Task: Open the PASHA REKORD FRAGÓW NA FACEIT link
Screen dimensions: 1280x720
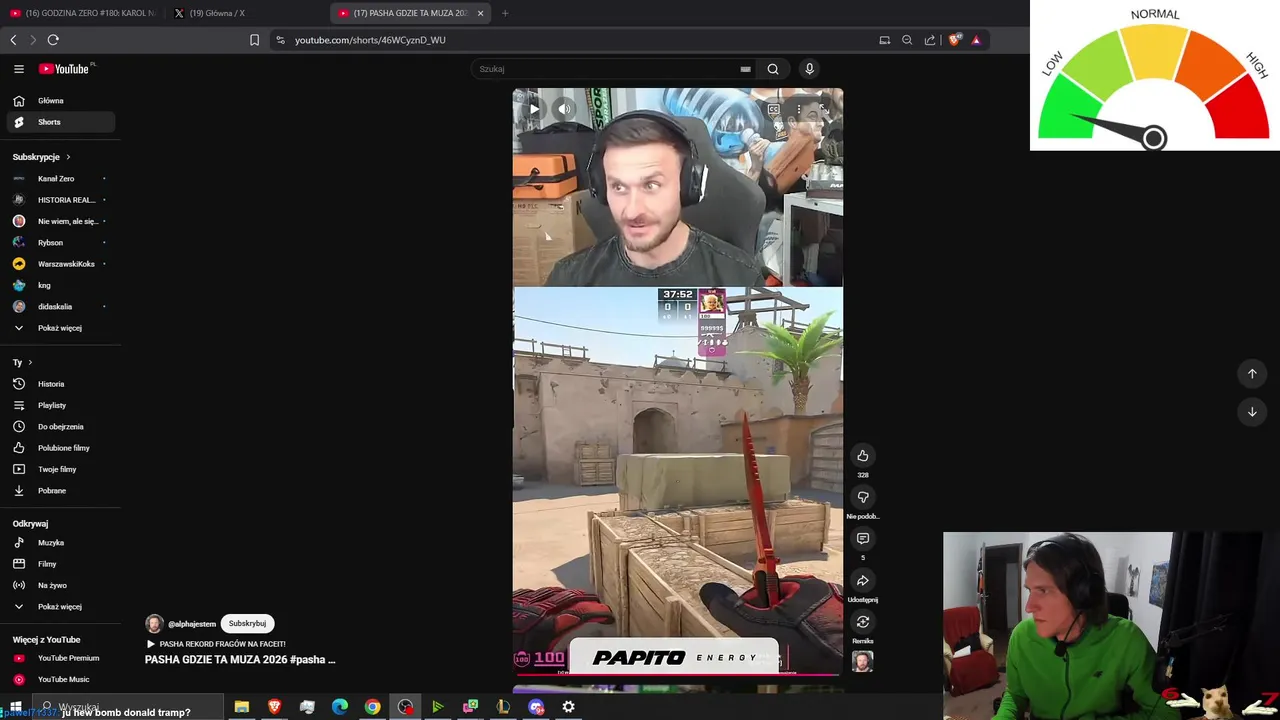Action: (216, 644)
